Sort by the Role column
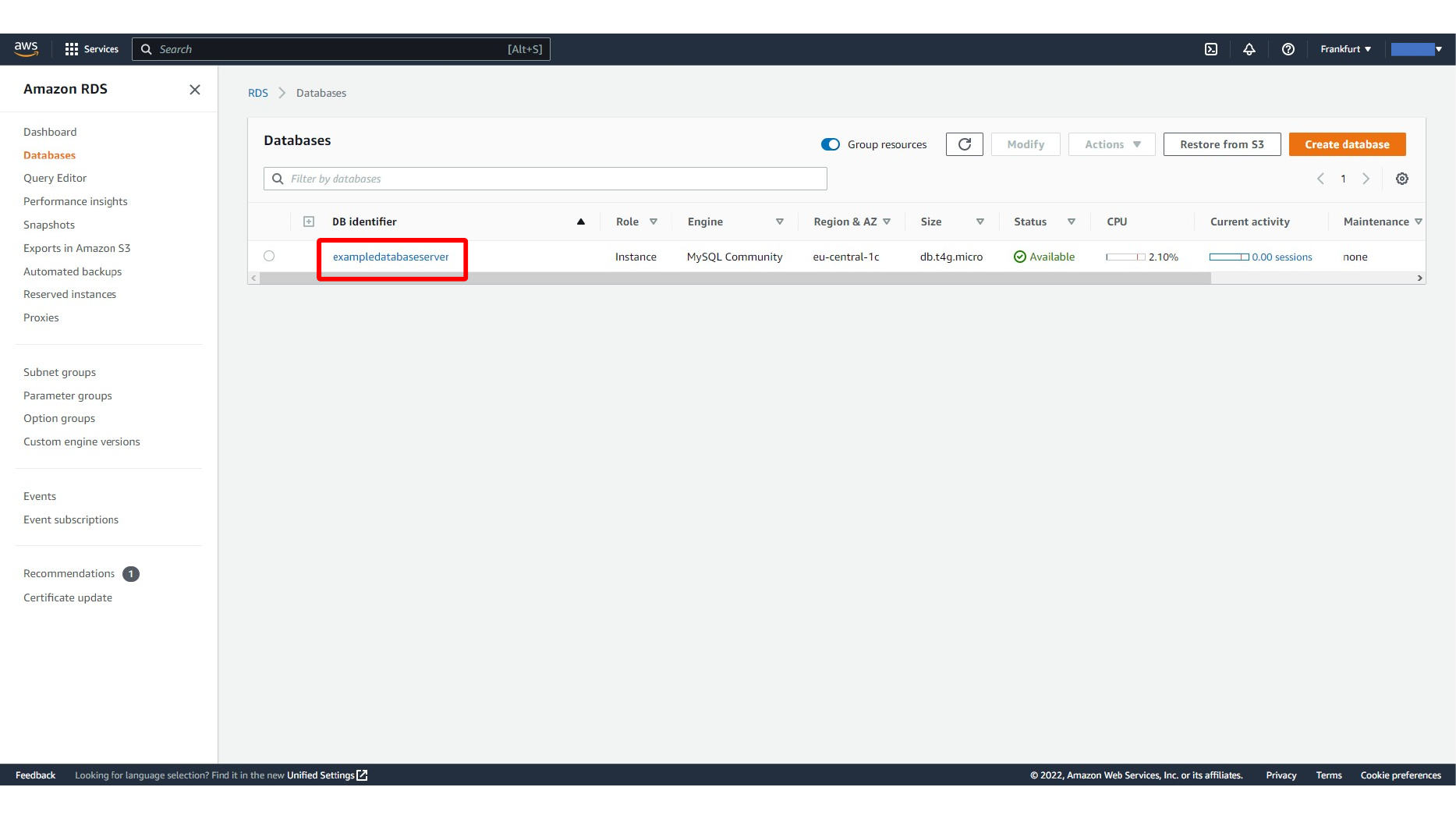 (x=654, y=222)
